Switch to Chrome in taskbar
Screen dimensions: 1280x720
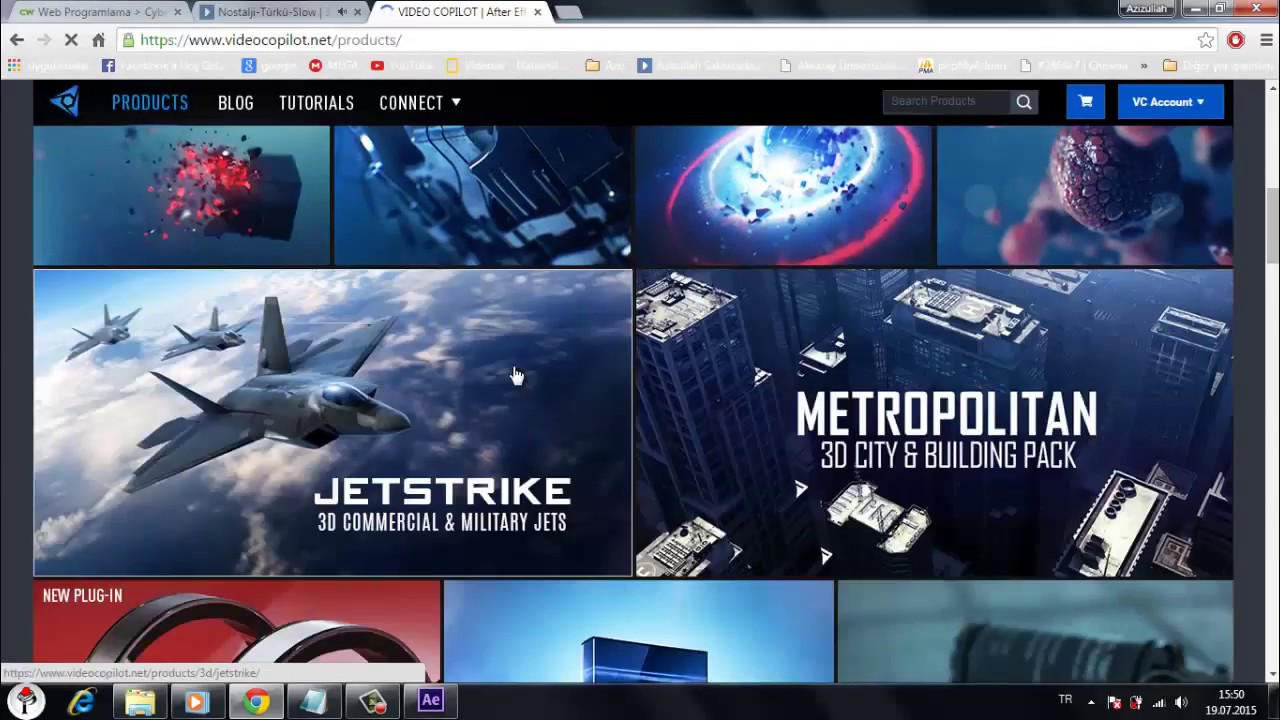[x=256, y=701]
